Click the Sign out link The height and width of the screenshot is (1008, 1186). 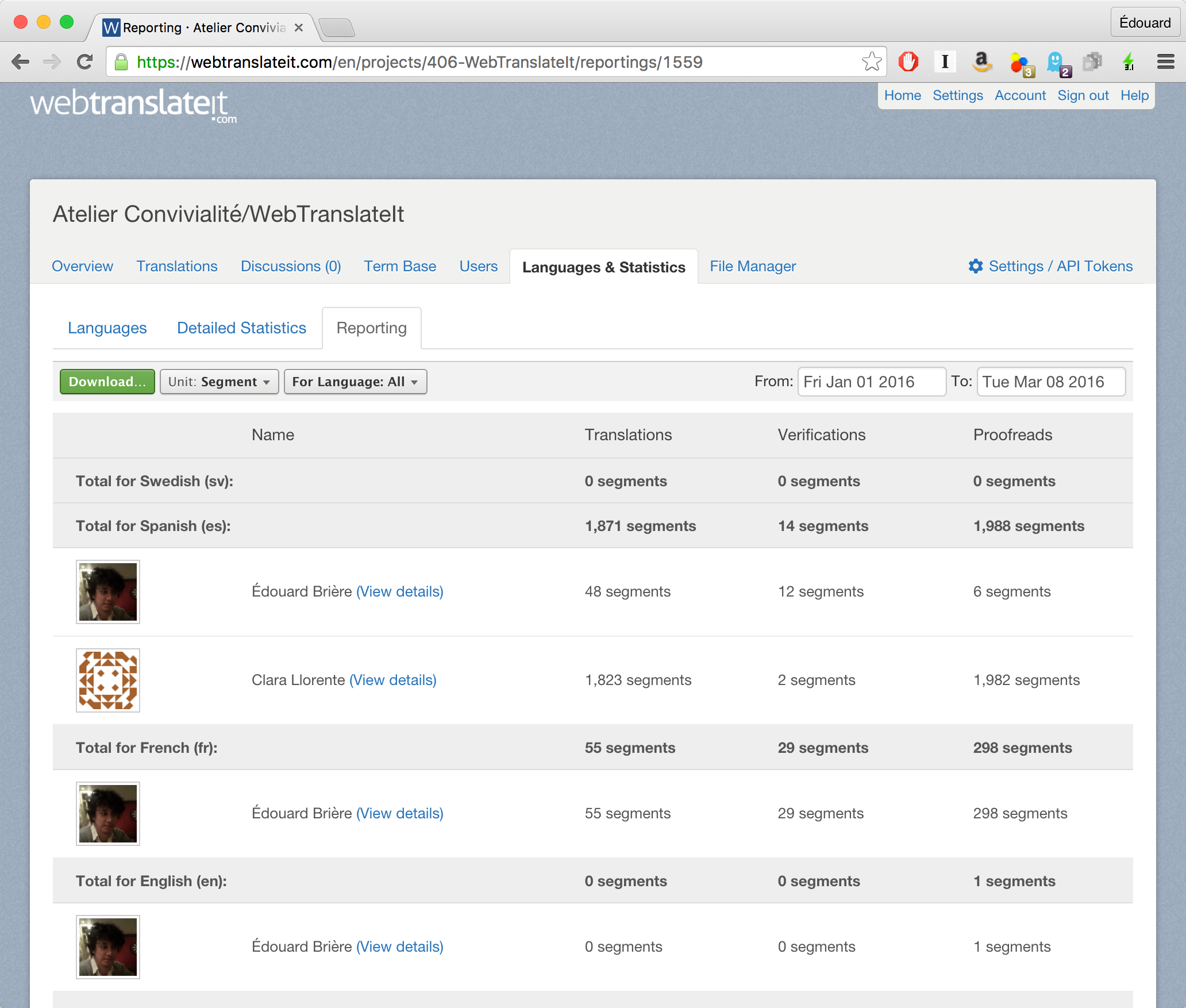pos(1083,95)
